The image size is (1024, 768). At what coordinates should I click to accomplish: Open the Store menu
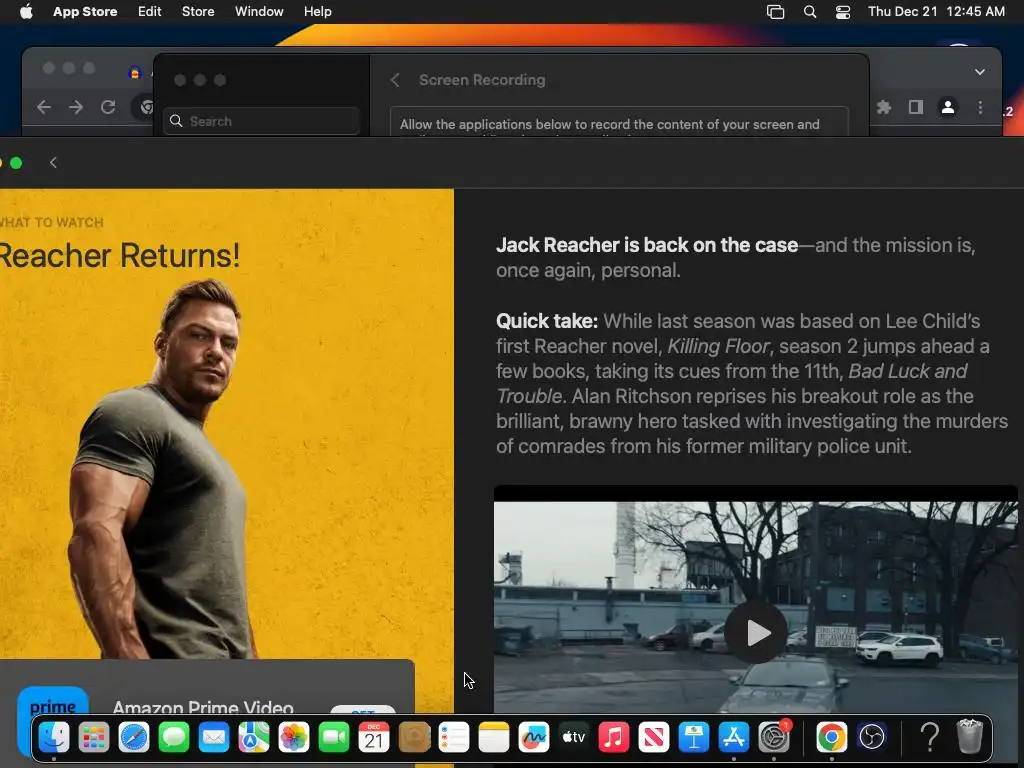pos(198,12)
